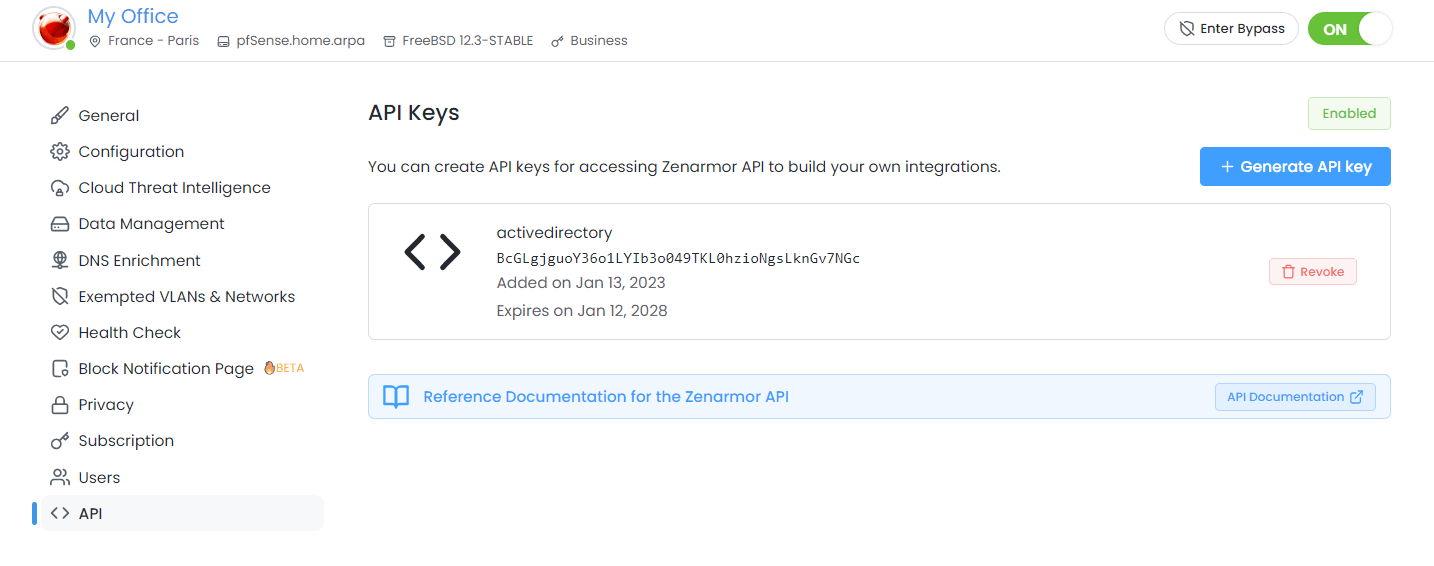Image resolution: width=1434 pixels, height=566 pixels.
Task: Click the API key string BcGLgjguoY36o1...
Action: [x=678, y=258]
